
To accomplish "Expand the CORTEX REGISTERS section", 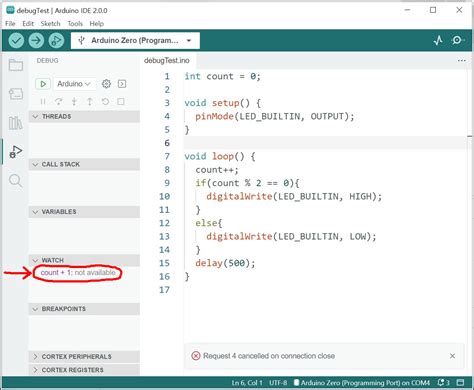I will click(x=84, y=370).
